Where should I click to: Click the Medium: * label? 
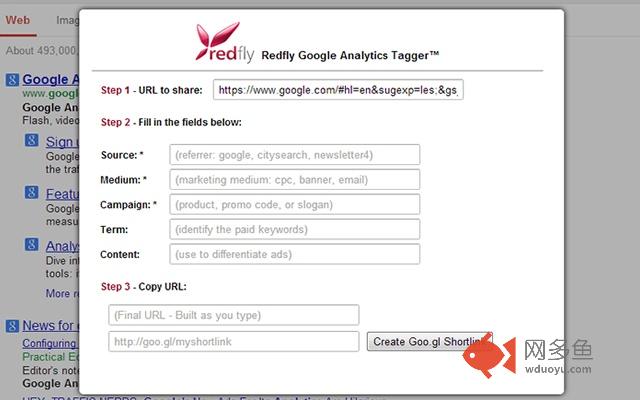coord(123,180)
